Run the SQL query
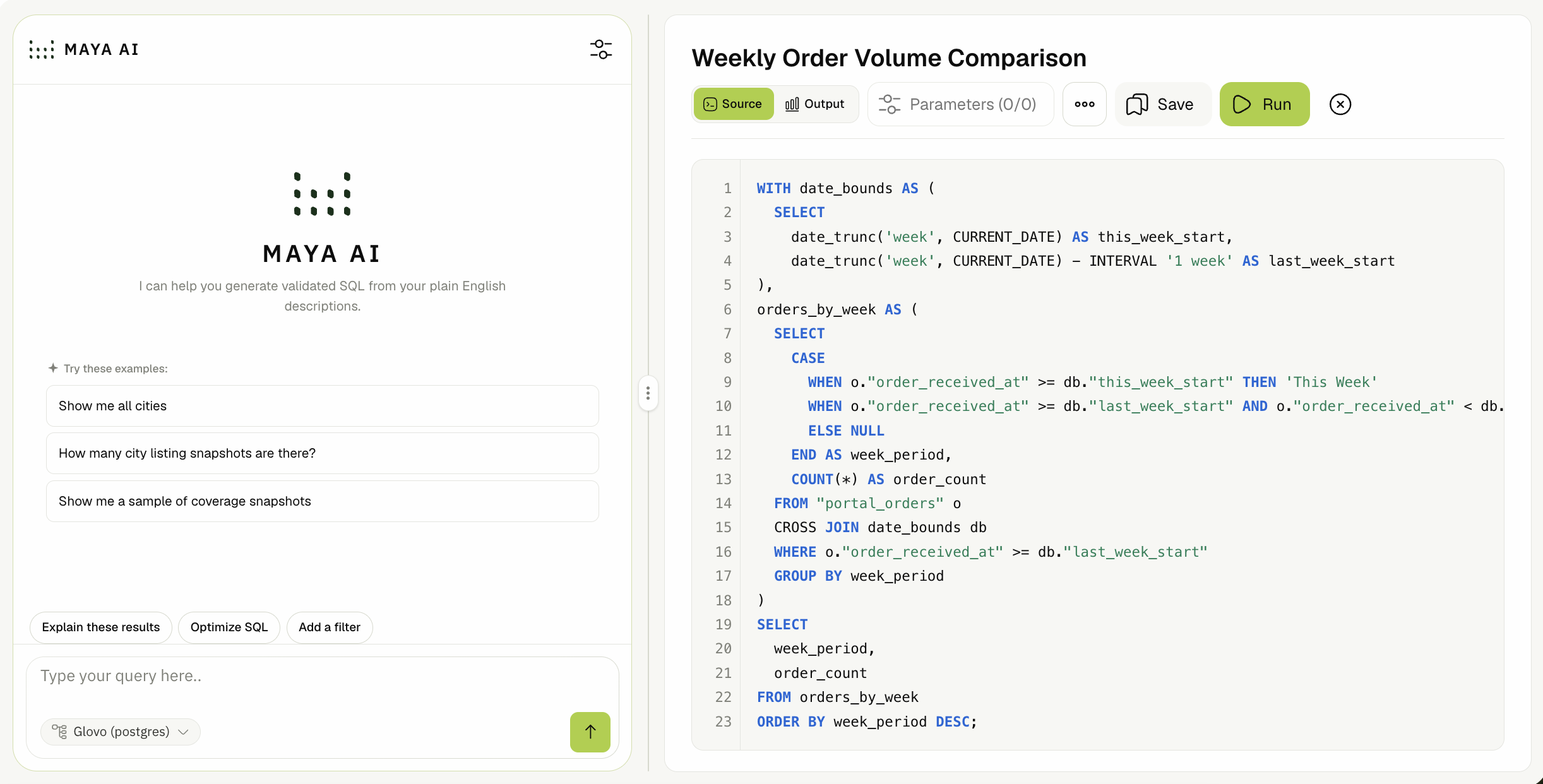 click(x=1264, y=104)
